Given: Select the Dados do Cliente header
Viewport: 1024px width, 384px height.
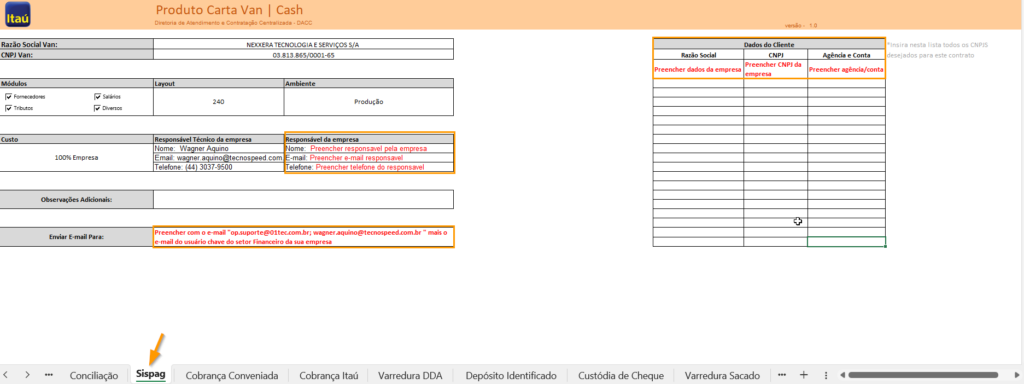Looking at the screenshot, I should (x=769, y=44).
